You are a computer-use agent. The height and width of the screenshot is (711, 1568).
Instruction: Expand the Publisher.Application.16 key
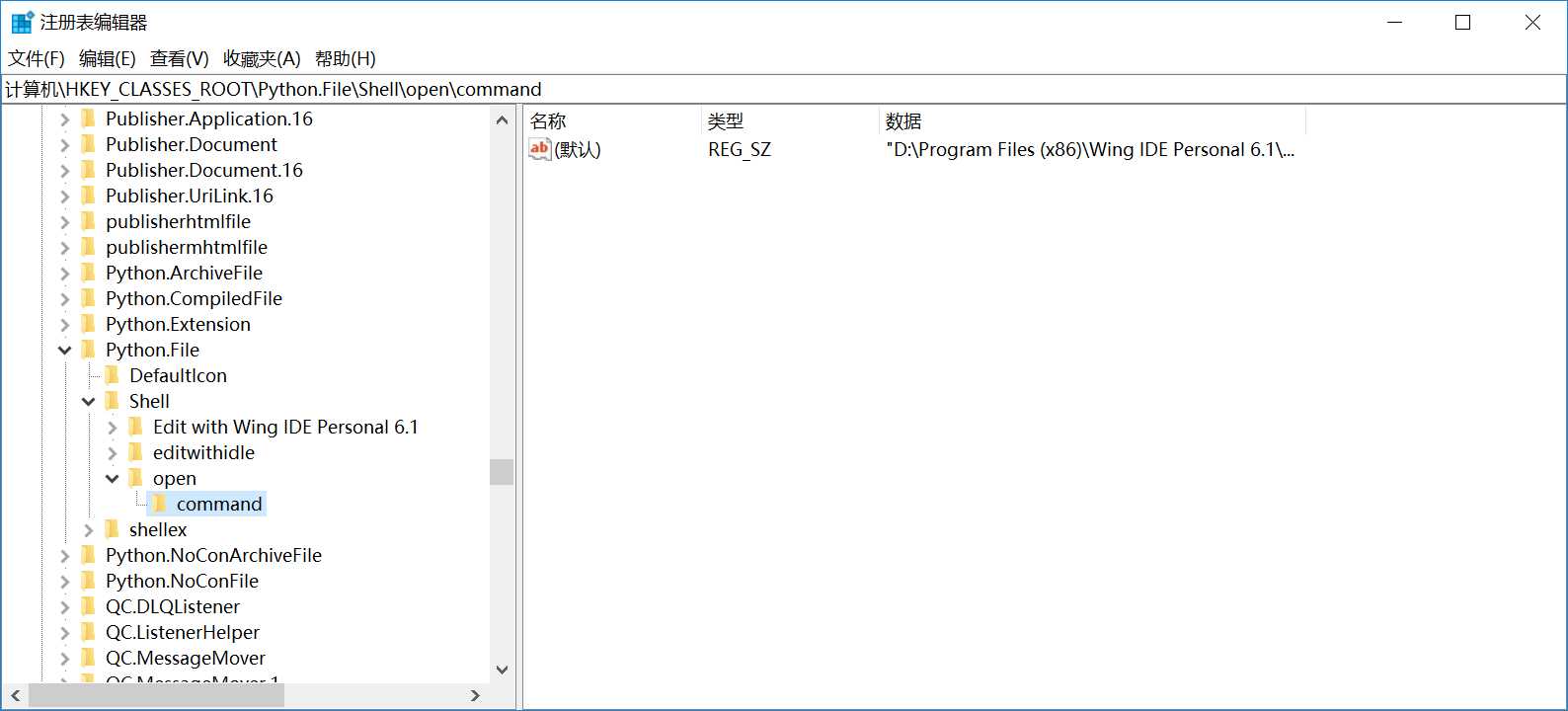pyautogui.click(x=64, y=119)
